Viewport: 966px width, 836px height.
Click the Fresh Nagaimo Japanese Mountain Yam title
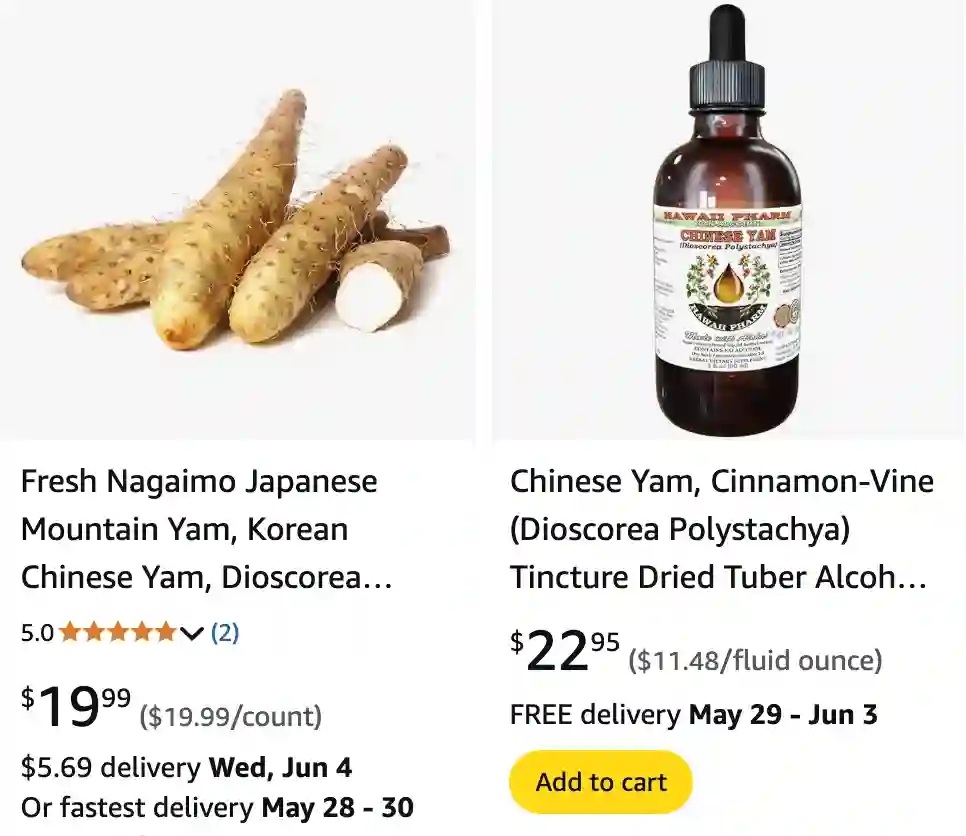point(207,529)
